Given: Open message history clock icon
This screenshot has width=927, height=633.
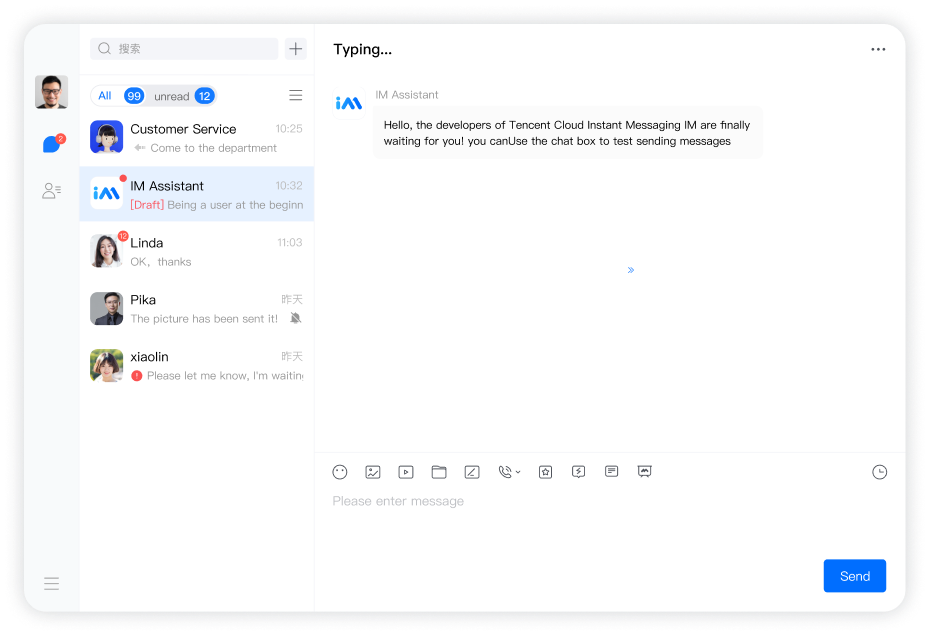Looking at the screenshot, I should click(x=879, y=472).
